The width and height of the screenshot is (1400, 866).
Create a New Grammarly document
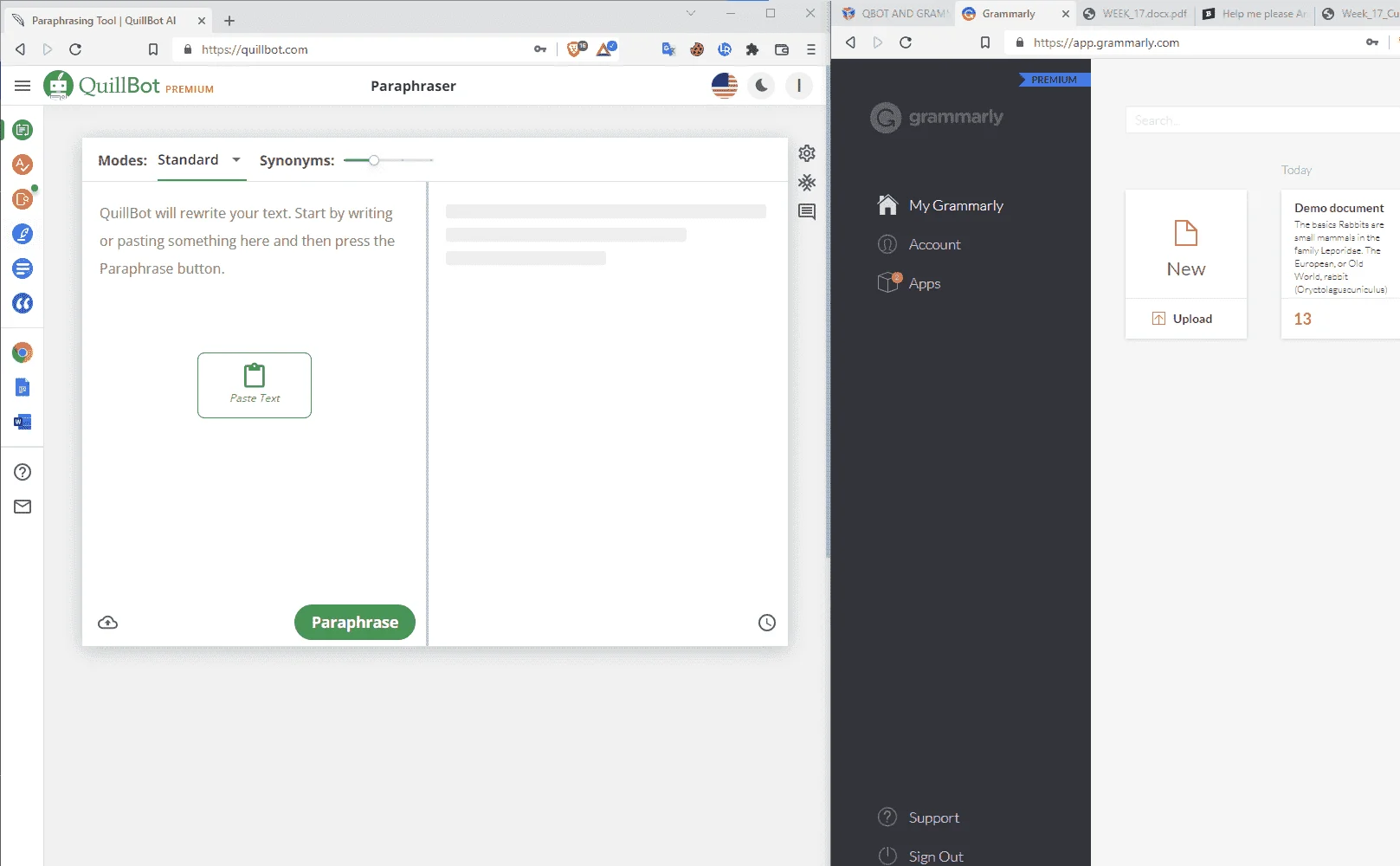point(1186,245)
